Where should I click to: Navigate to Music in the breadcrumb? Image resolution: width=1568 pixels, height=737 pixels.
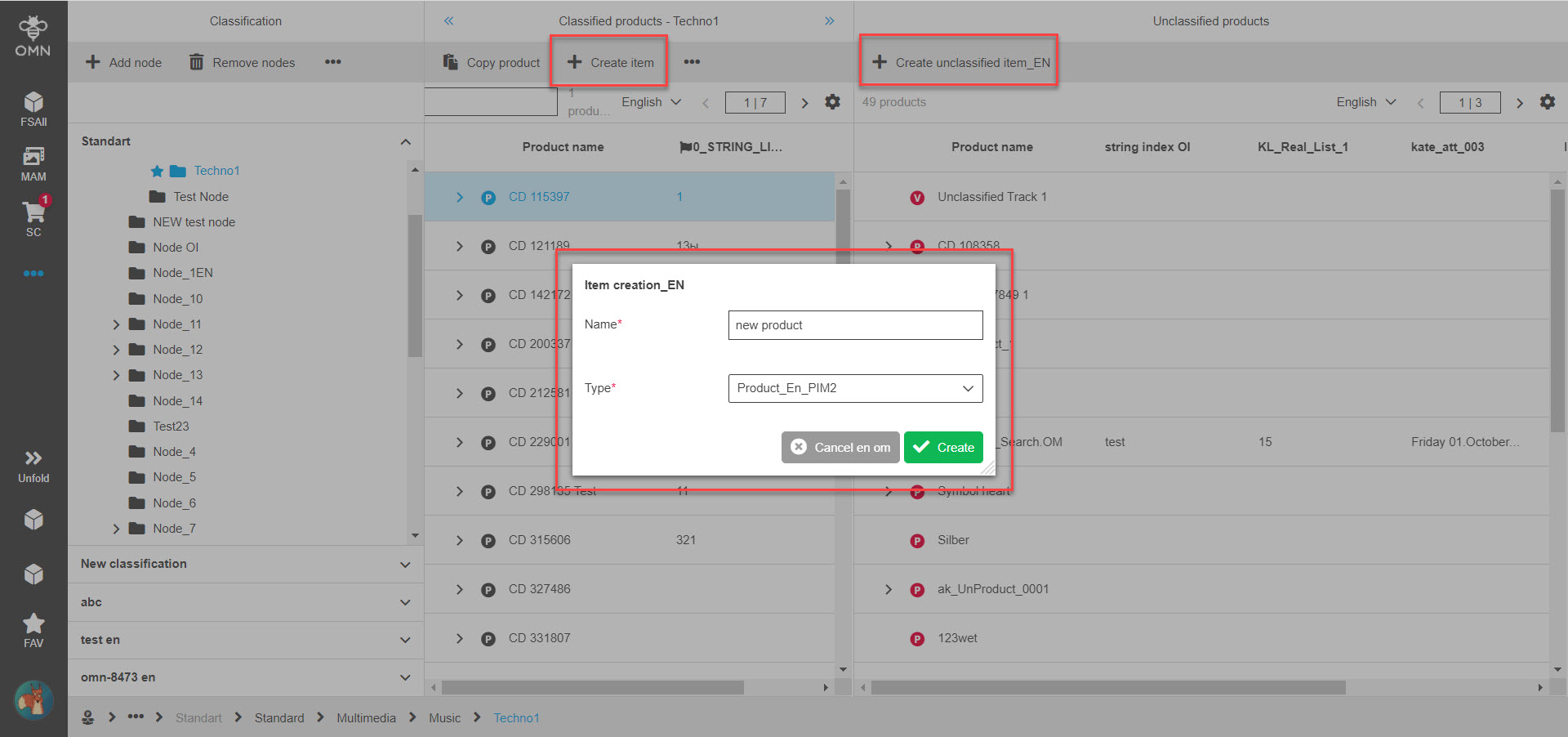click(444, 717)
